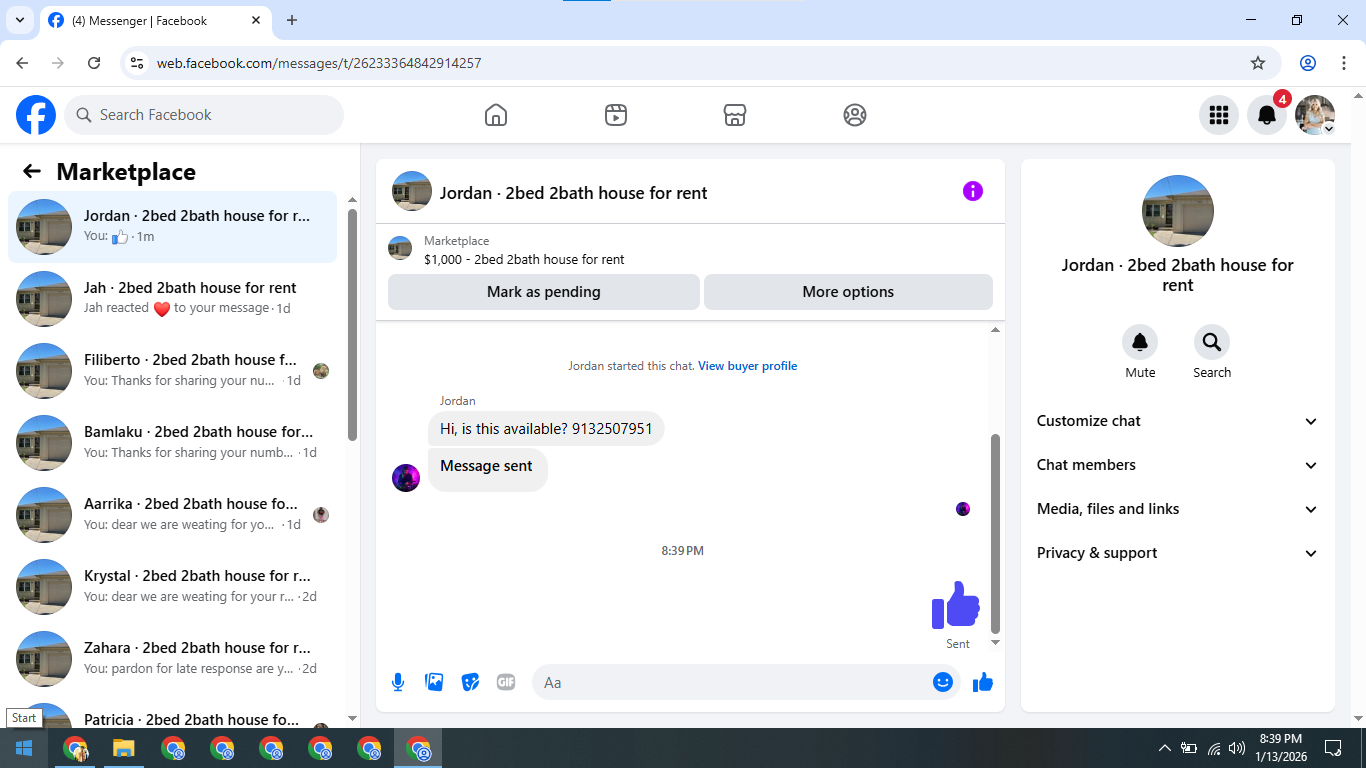Open the notifications bell with badge 4
This screenshot has height=768, width=1366.
(x=1266, y=115)
